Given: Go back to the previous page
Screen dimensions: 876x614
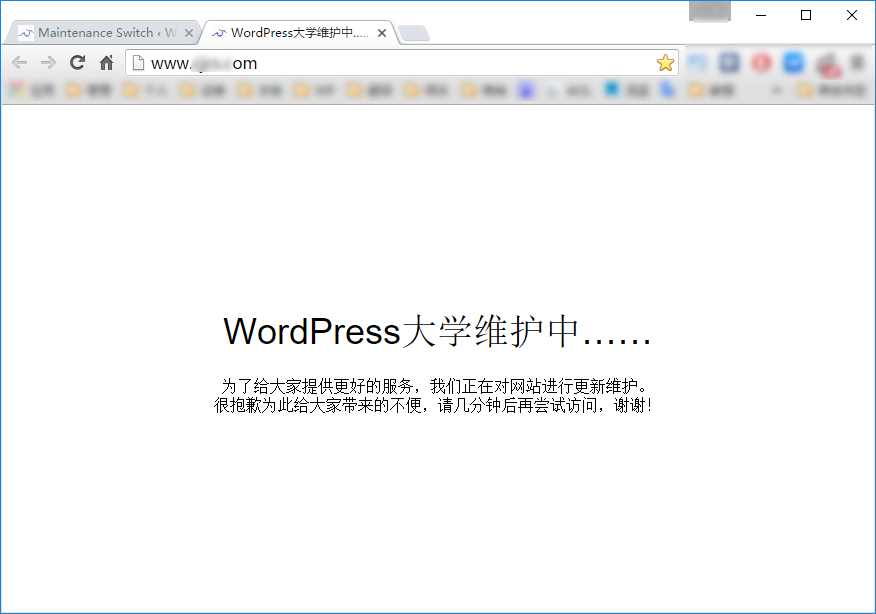Looking at the screenshot, I should click(x=20, y=63).
